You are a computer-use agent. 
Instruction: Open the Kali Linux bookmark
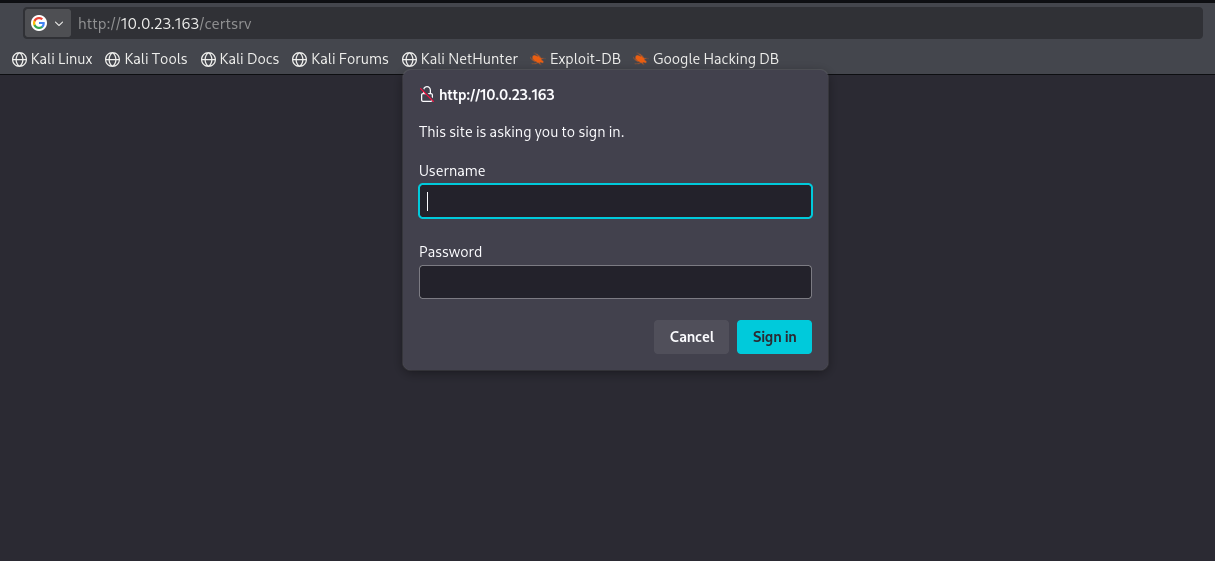point(52,59)
